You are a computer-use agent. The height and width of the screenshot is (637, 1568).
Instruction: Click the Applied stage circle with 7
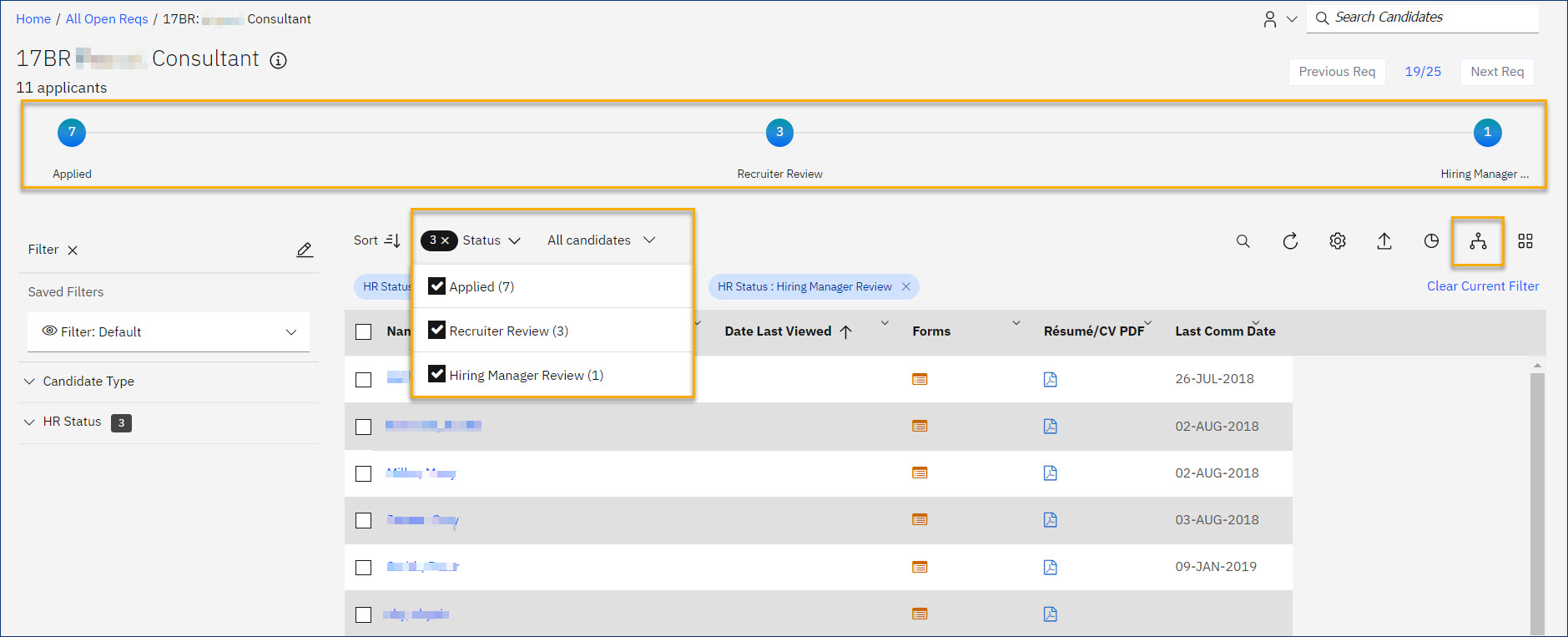pos(72,132)
